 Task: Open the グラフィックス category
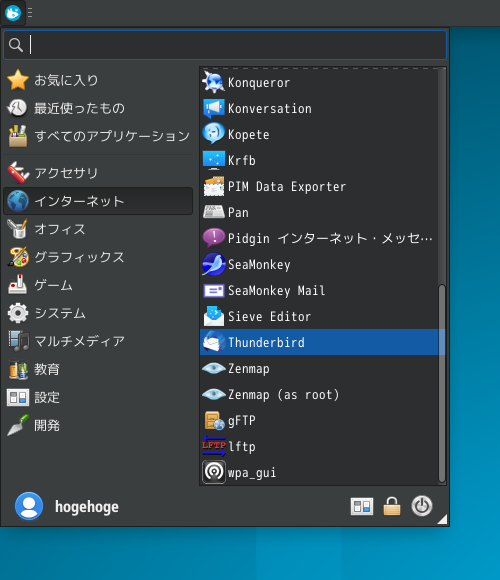pyautogui.click(x=98, y=257)
